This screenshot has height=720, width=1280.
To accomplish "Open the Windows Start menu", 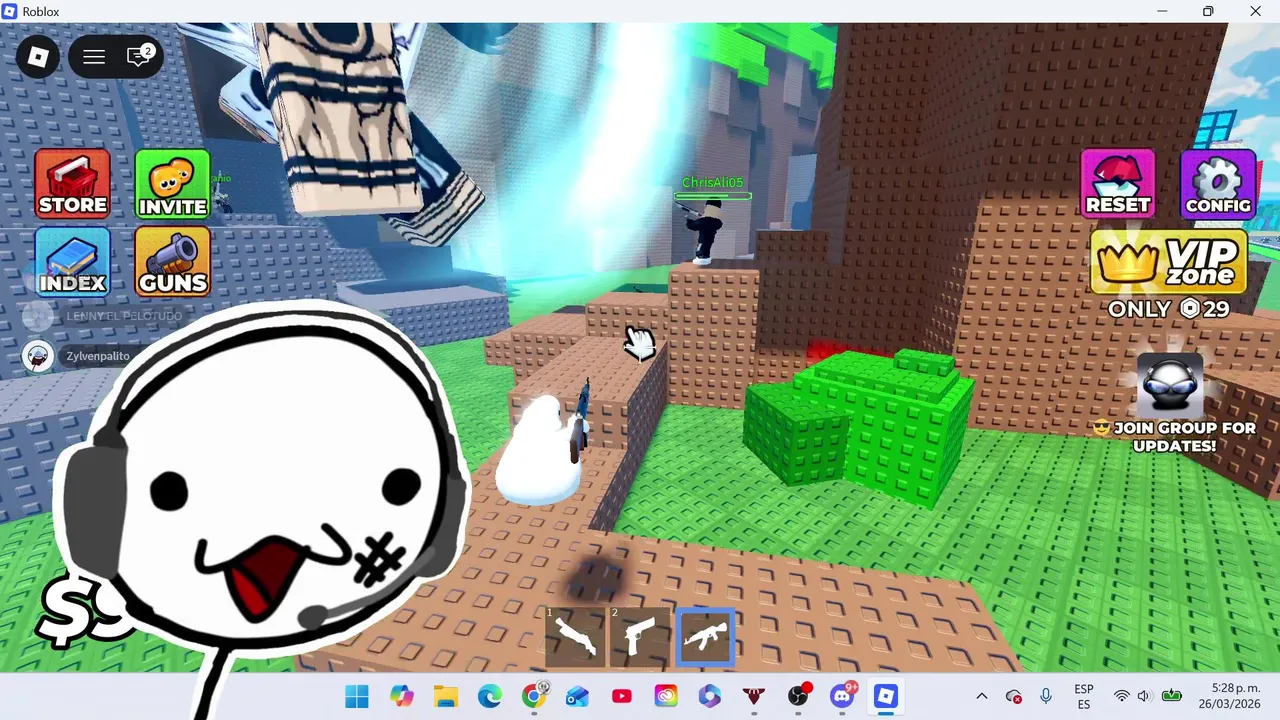I will click(x=357, y=696).
